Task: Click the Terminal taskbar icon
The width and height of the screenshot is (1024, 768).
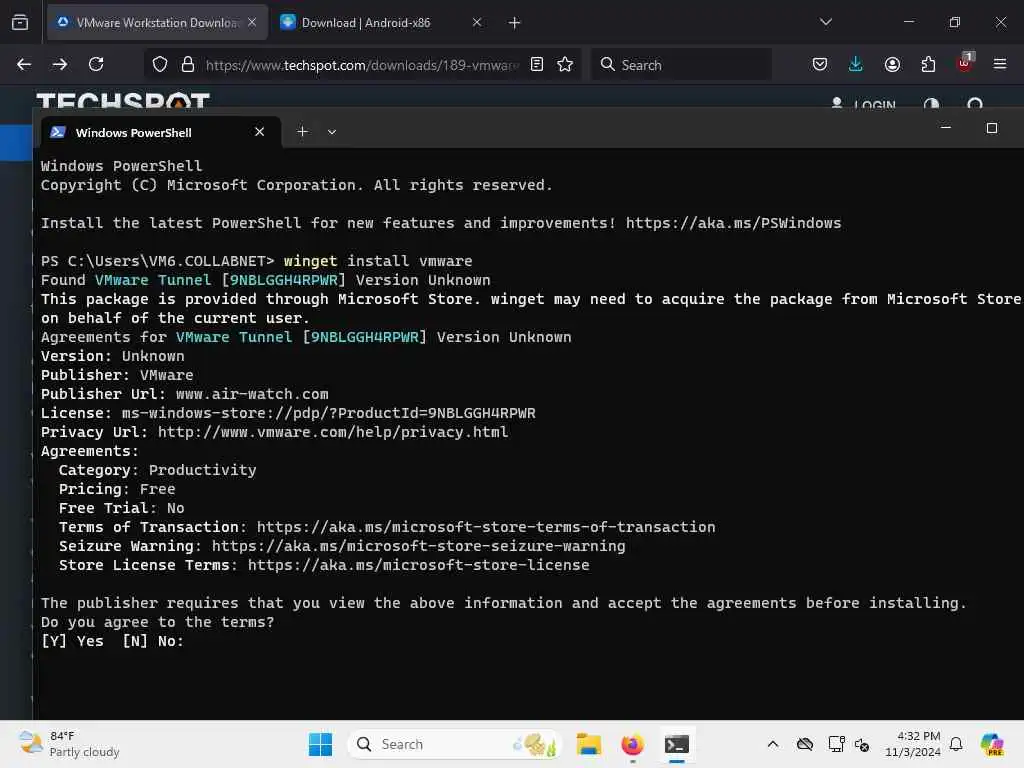Action: (677, 744)
